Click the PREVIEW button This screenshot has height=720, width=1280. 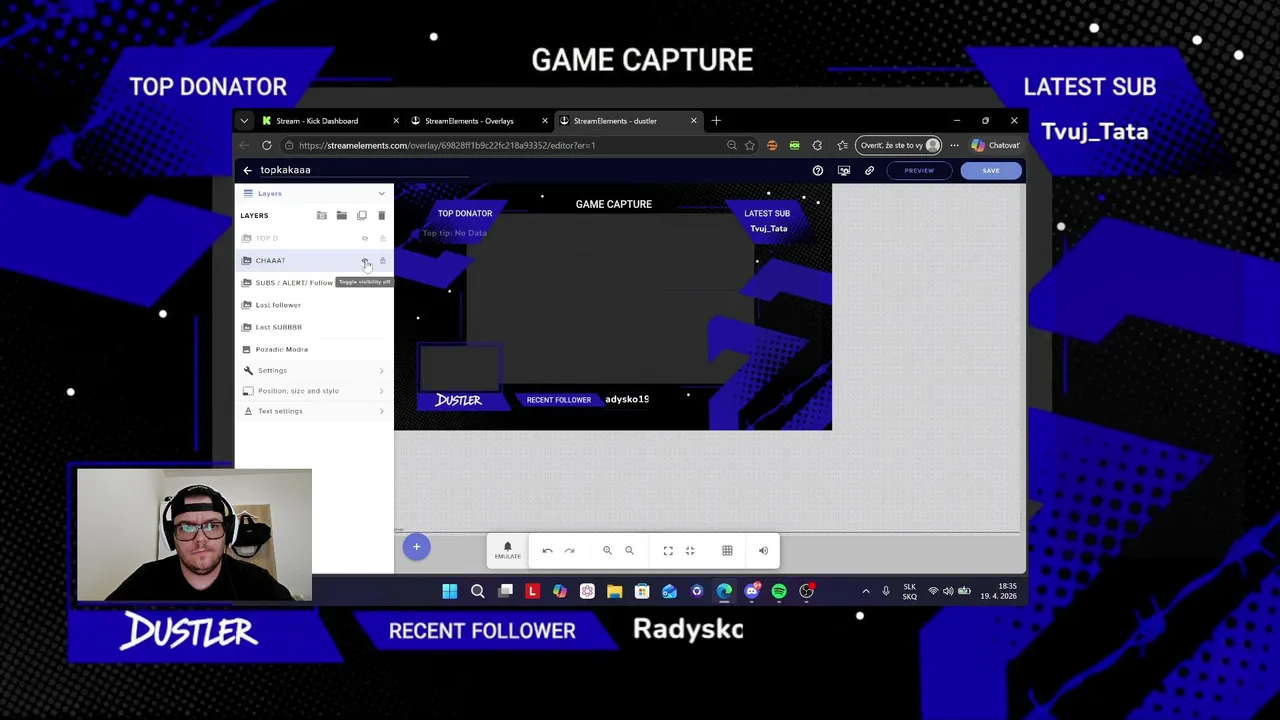pos(919,170)
